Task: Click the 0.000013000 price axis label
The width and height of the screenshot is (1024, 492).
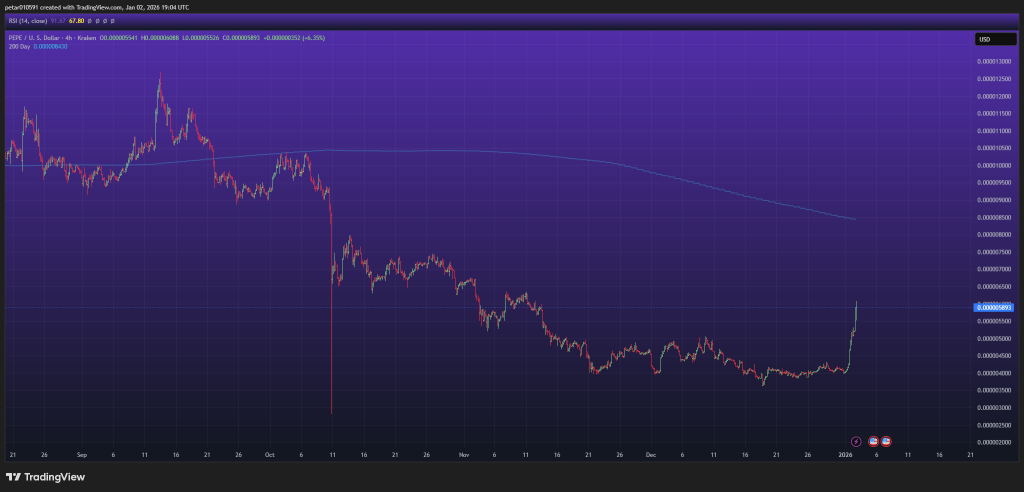Action: pos(994,61)
